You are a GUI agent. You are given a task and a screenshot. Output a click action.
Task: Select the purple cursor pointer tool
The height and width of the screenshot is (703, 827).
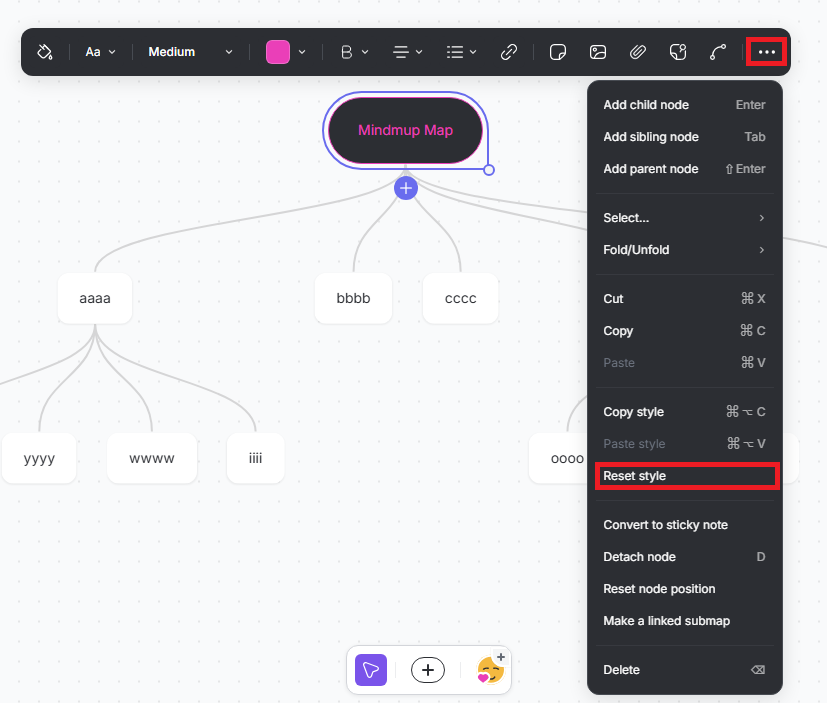point(371,670)
